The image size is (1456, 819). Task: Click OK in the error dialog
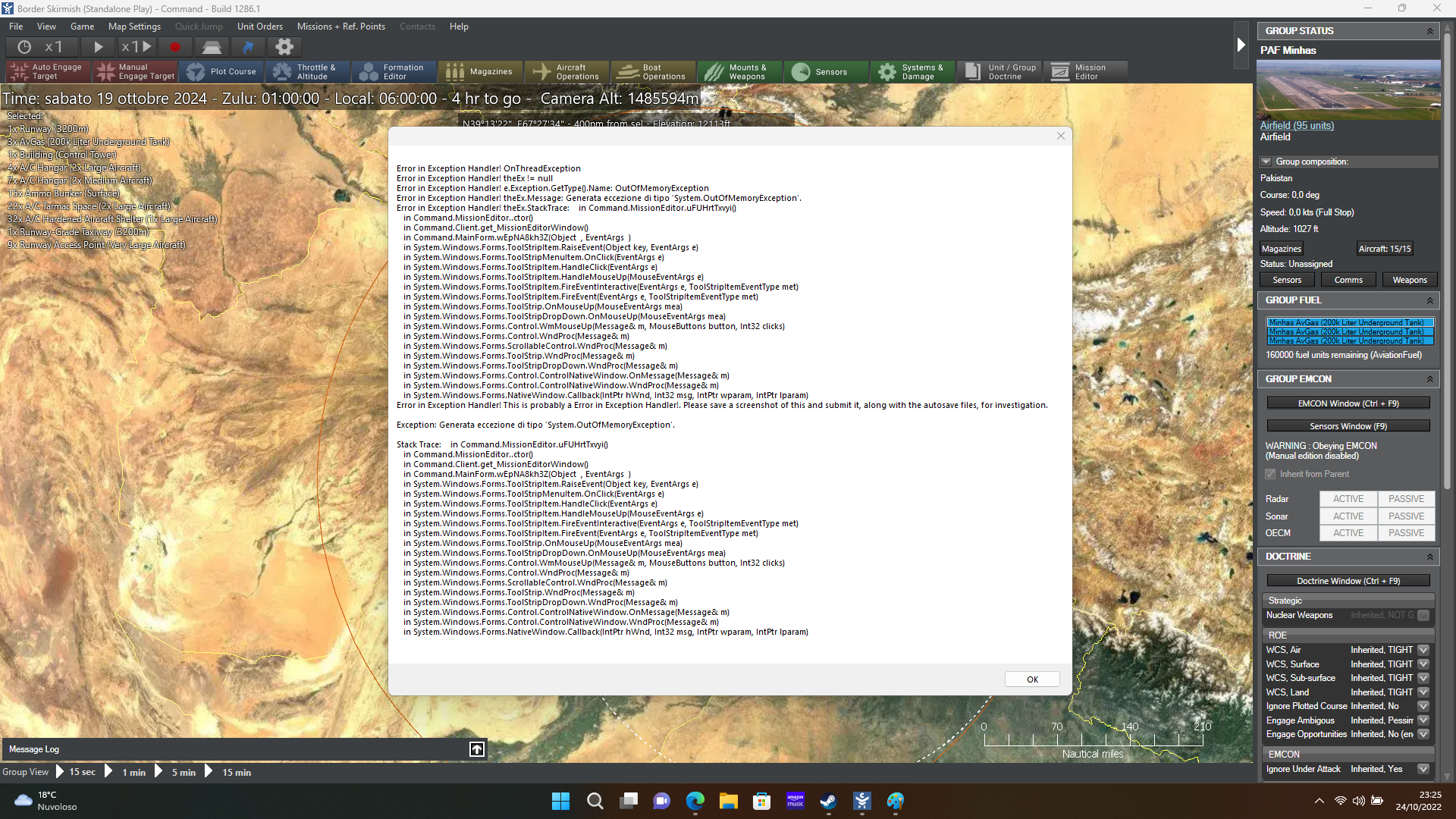(x=1032, y=679)
